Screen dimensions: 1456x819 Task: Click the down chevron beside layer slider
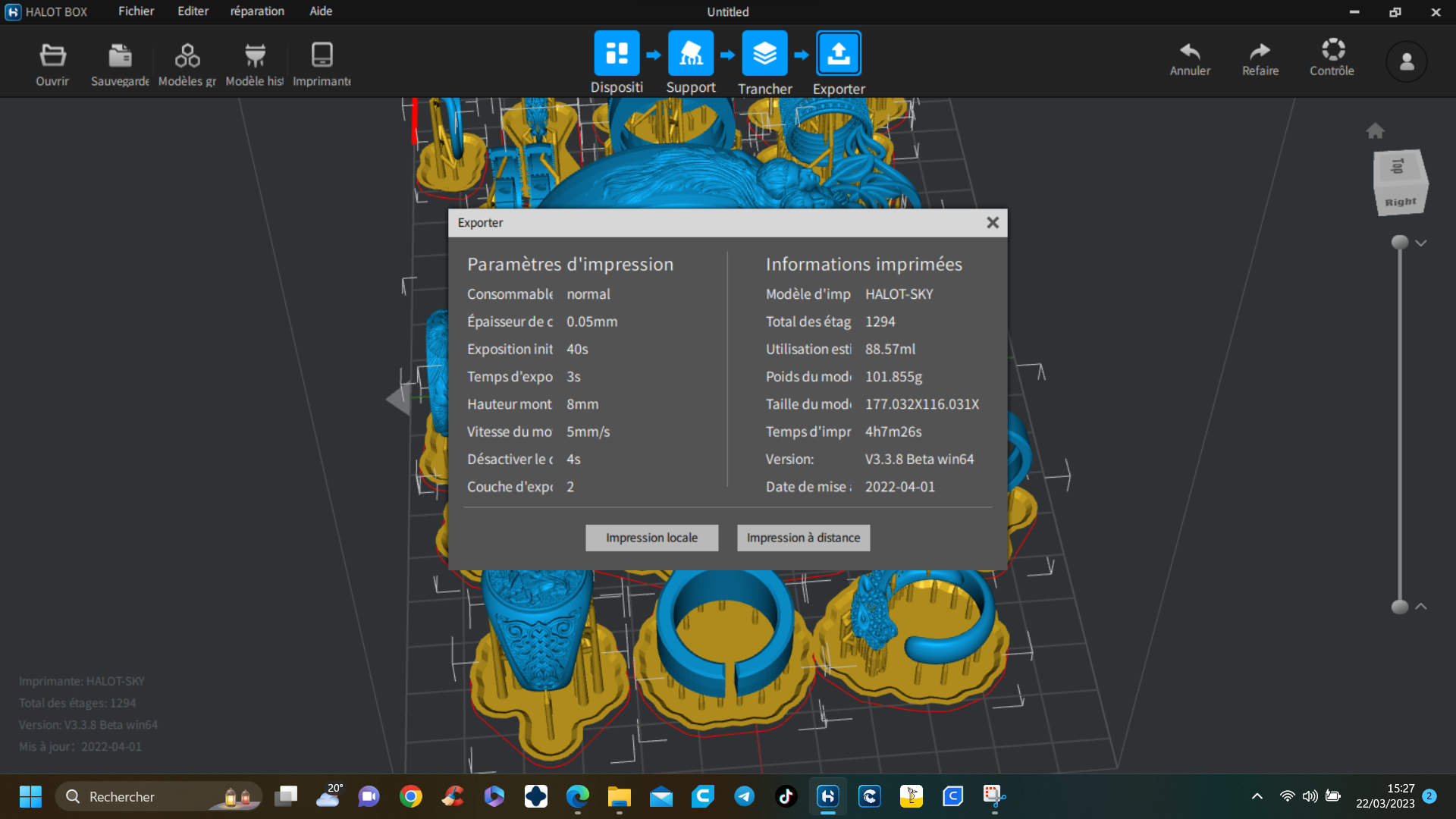(1421, 243)
